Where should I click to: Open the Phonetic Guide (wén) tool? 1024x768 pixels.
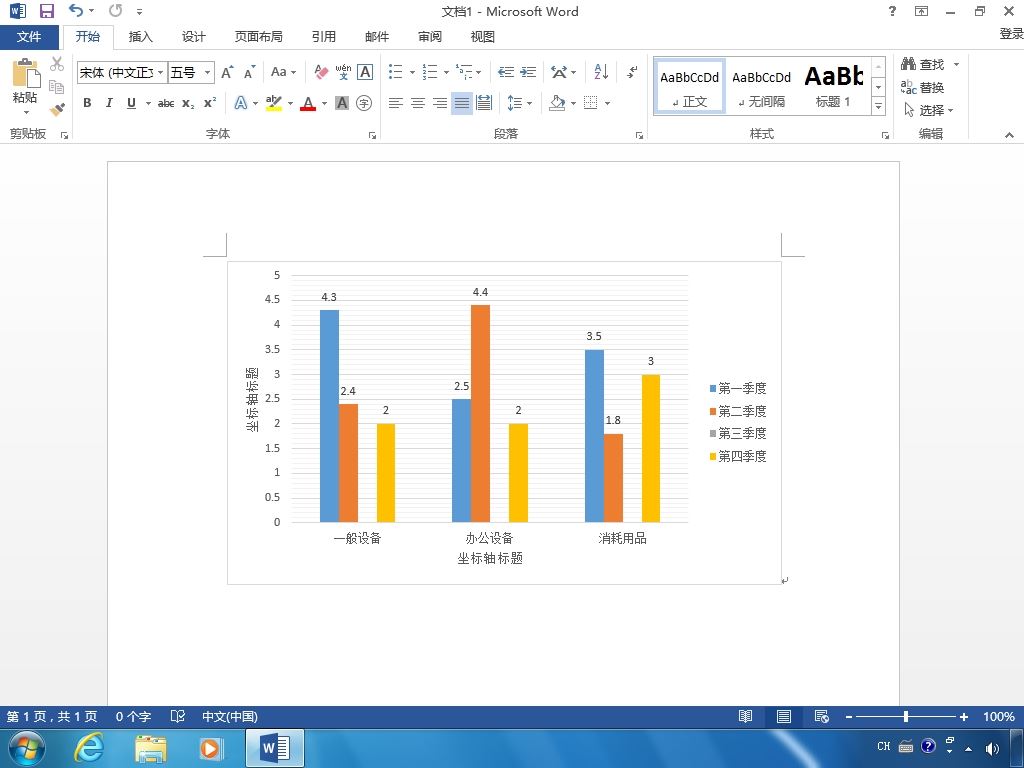343,72
